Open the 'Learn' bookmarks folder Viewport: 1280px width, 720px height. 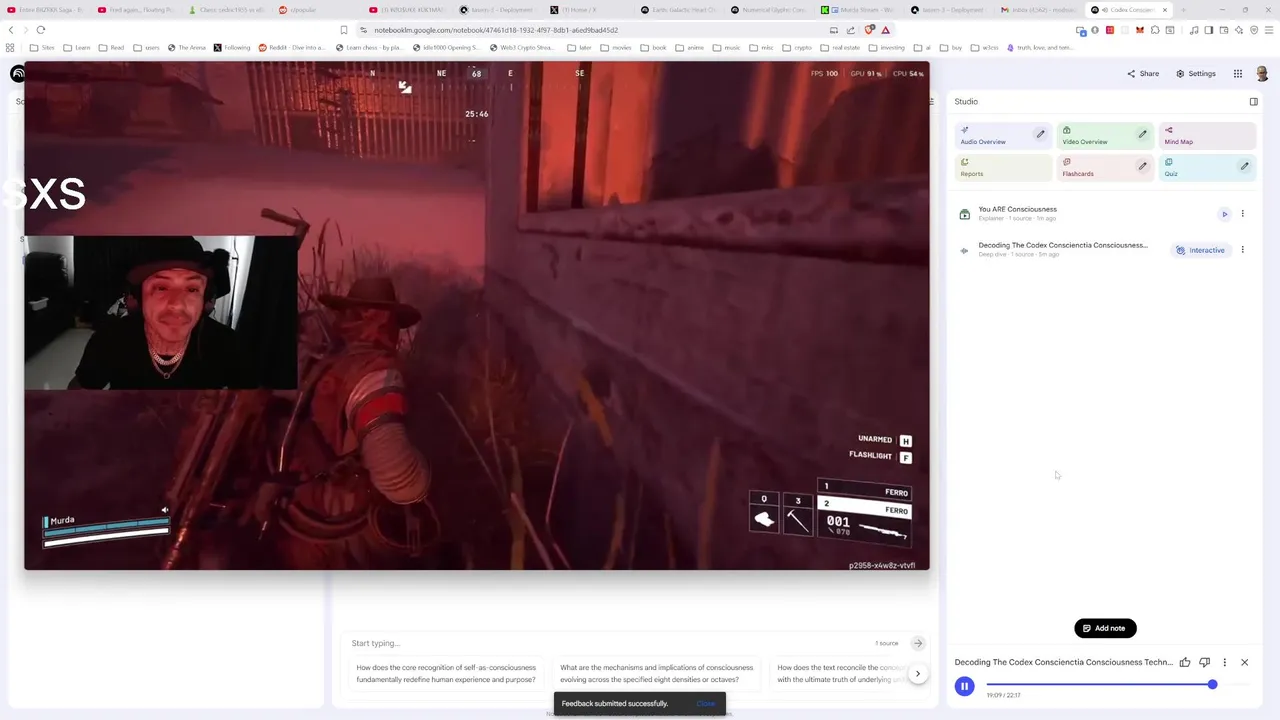[76, 47]
